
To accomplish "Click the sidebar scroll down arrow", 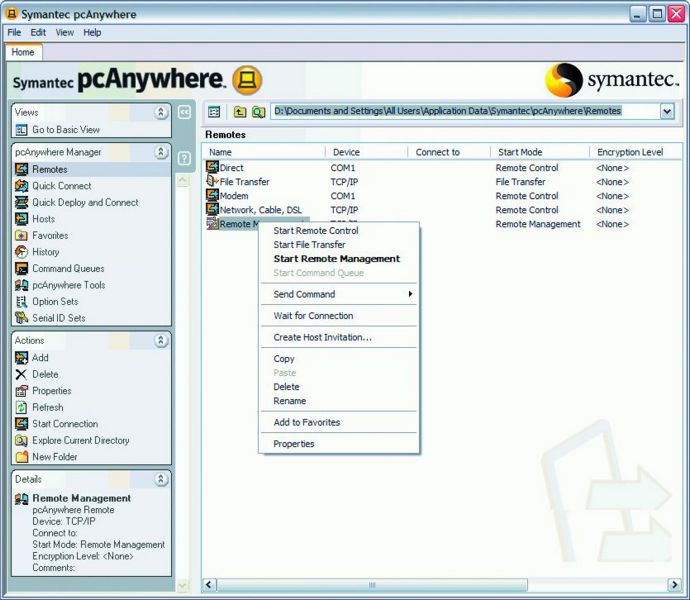I will [183, 585].
